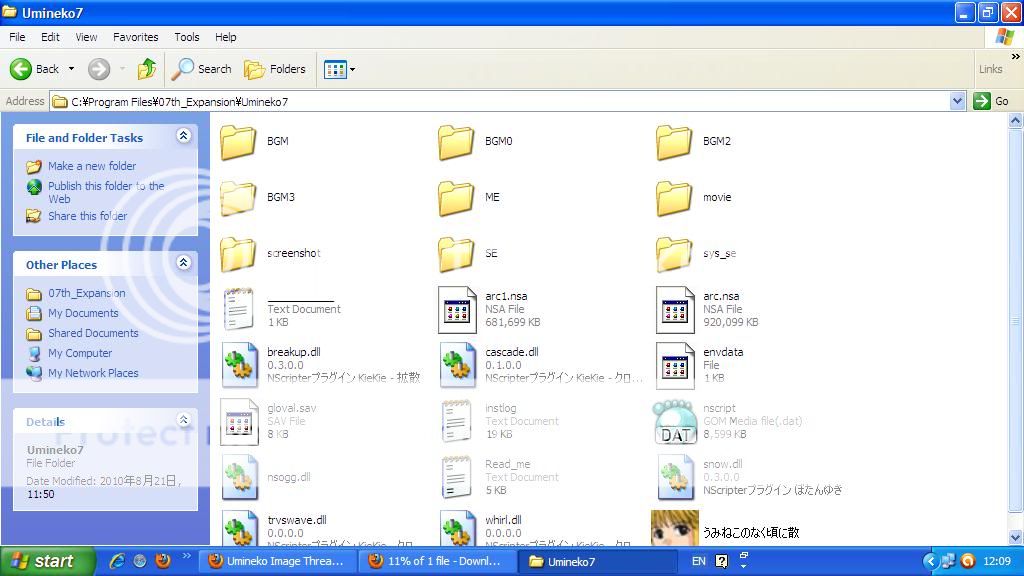Click the EN language bar indicator

(699, 561)
